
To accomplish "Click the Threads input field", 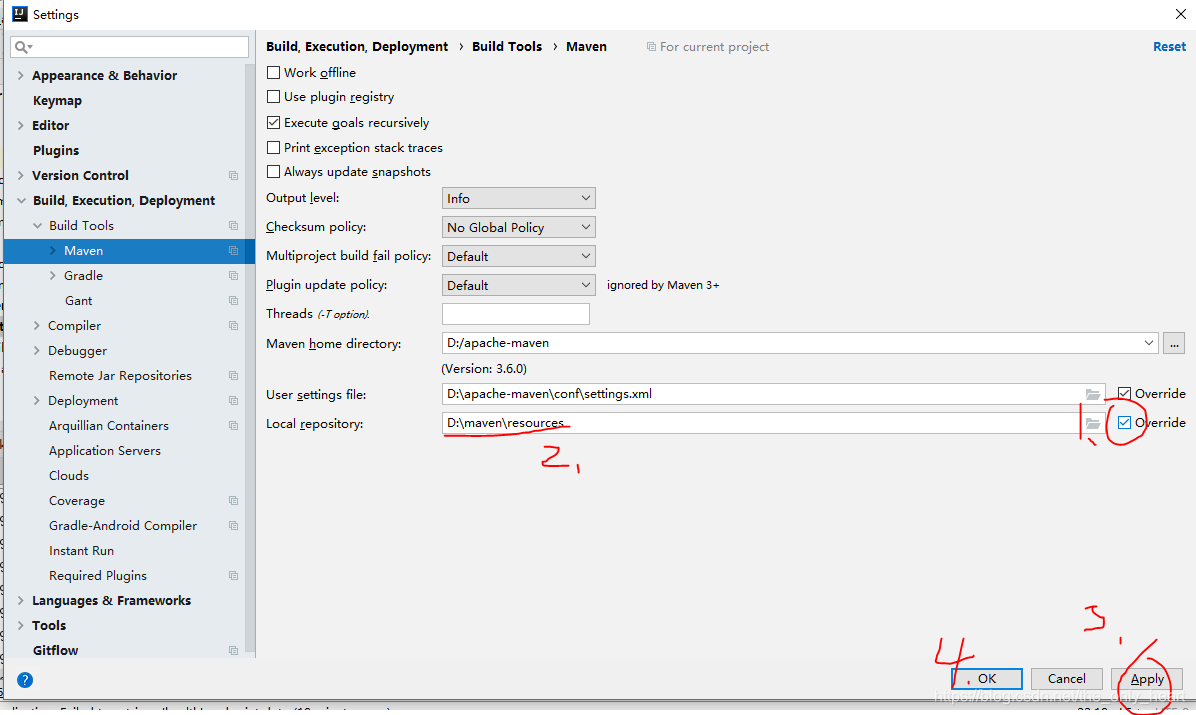I will (516, 314).
